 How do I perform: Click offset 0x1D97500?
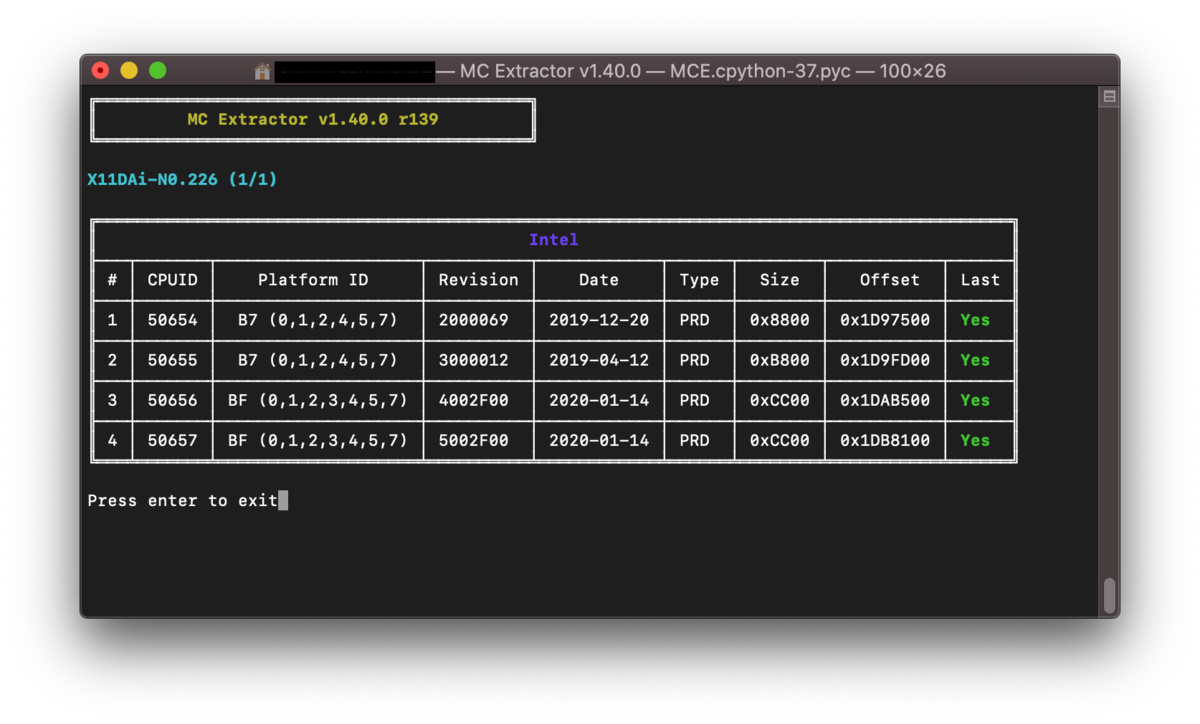click(x=885, y=320)
